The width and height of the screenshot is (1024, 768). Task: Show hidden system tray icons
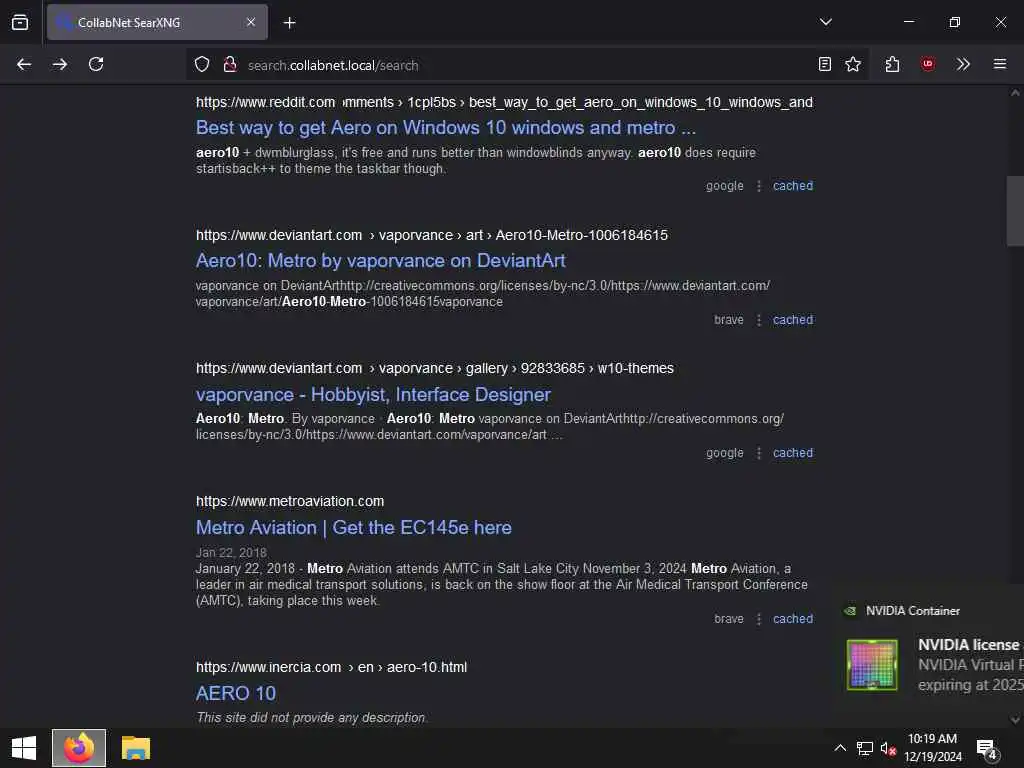[x=840, y=748]
